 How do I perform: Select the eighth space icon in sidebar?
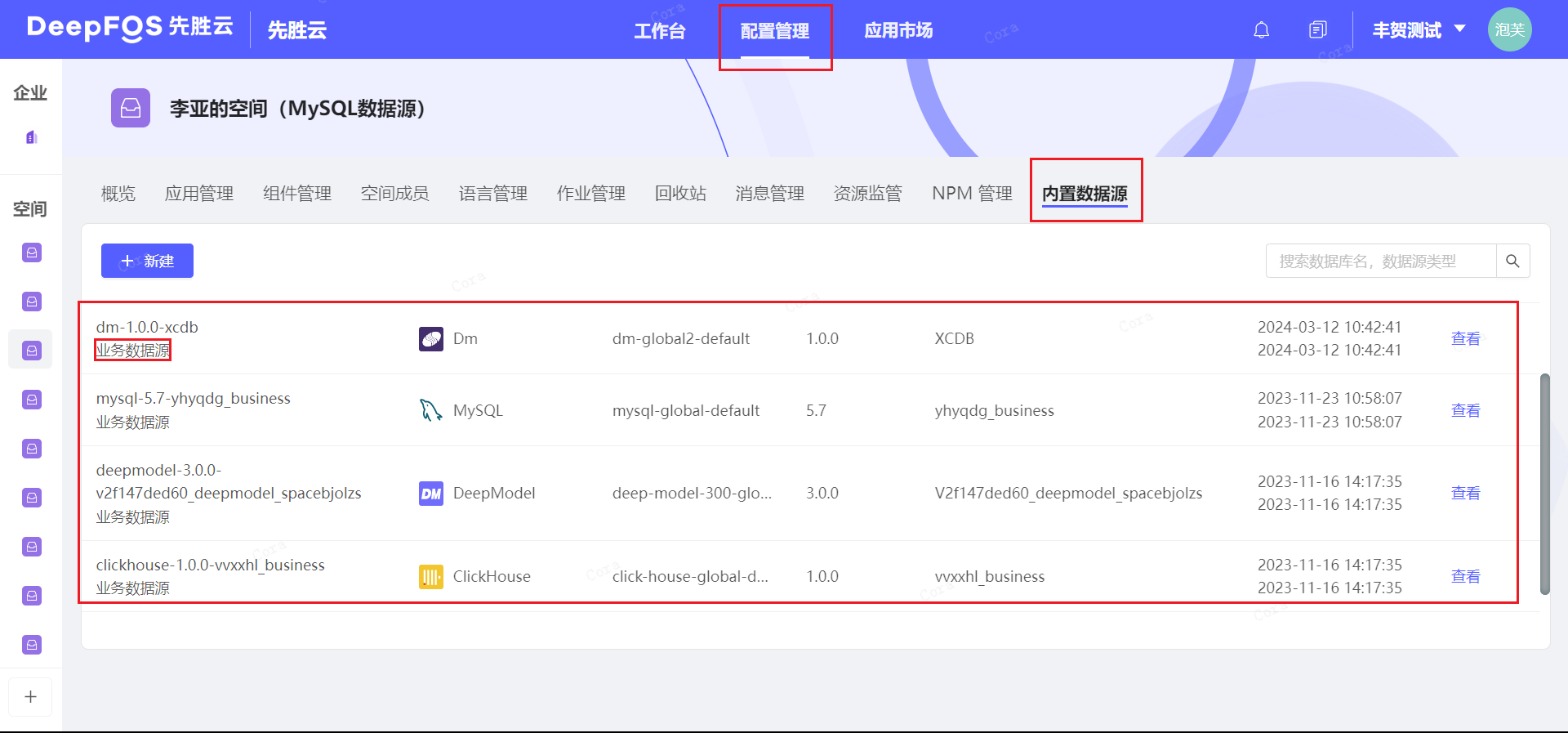31,596
